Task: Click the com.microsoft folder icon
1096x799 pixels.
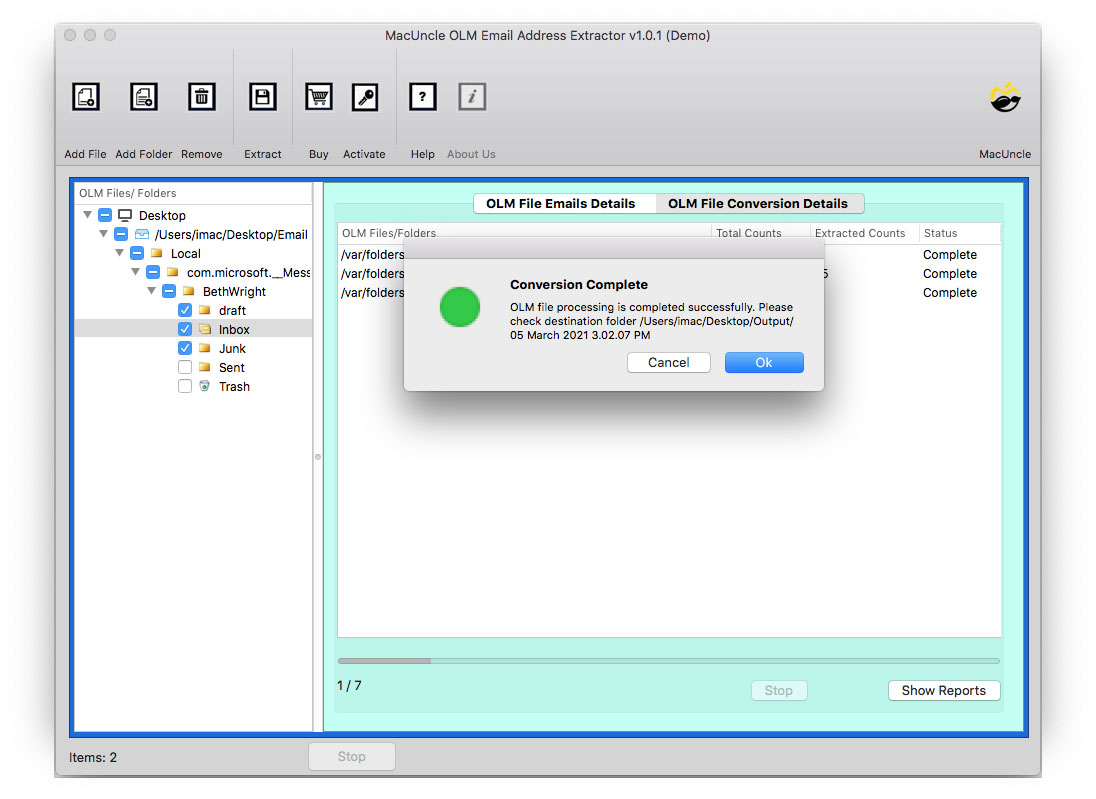Action: 173,272
